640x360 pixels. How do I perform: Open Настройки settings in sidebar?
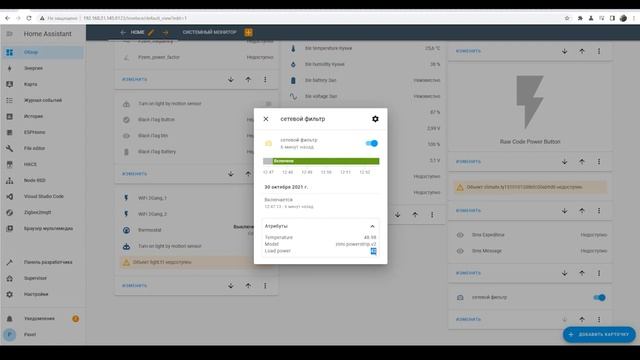click(43, 294)
